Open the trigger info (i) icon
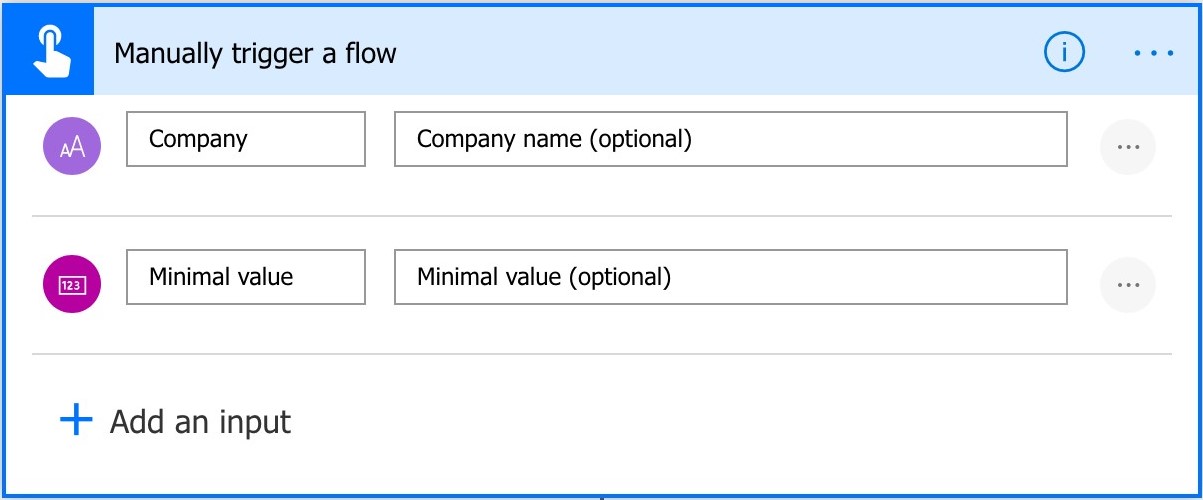 (1063, 52)
